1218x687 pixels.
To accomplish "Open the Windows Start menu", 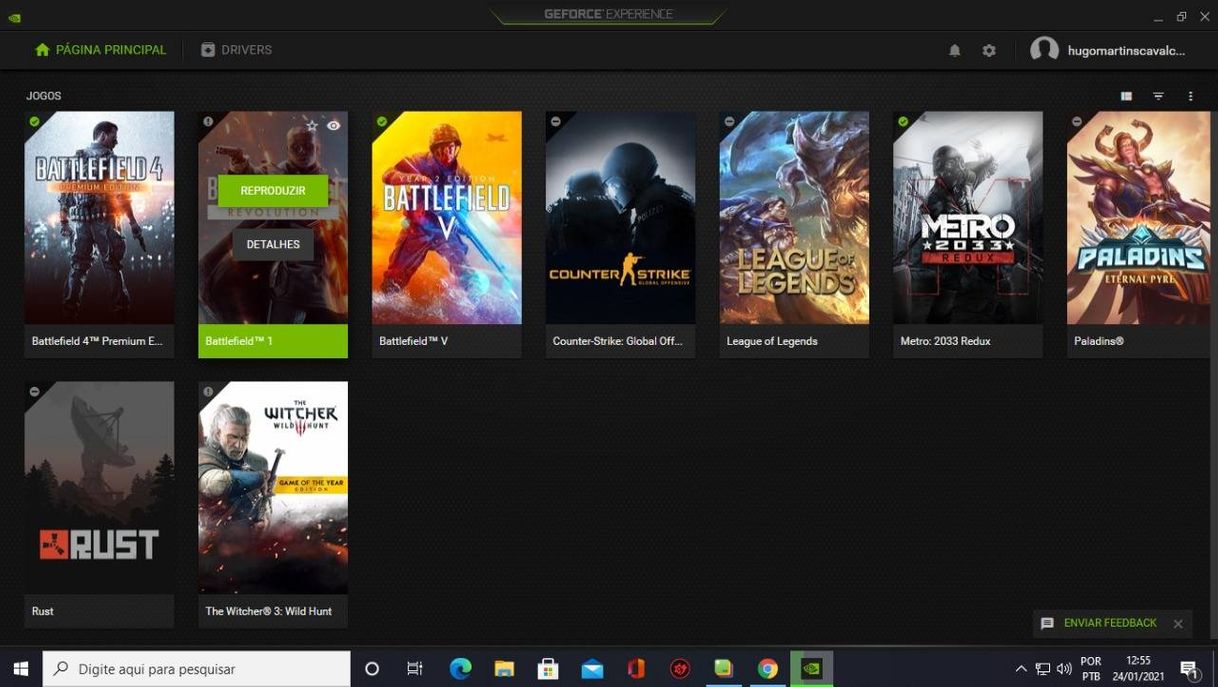I will point(21,669).
